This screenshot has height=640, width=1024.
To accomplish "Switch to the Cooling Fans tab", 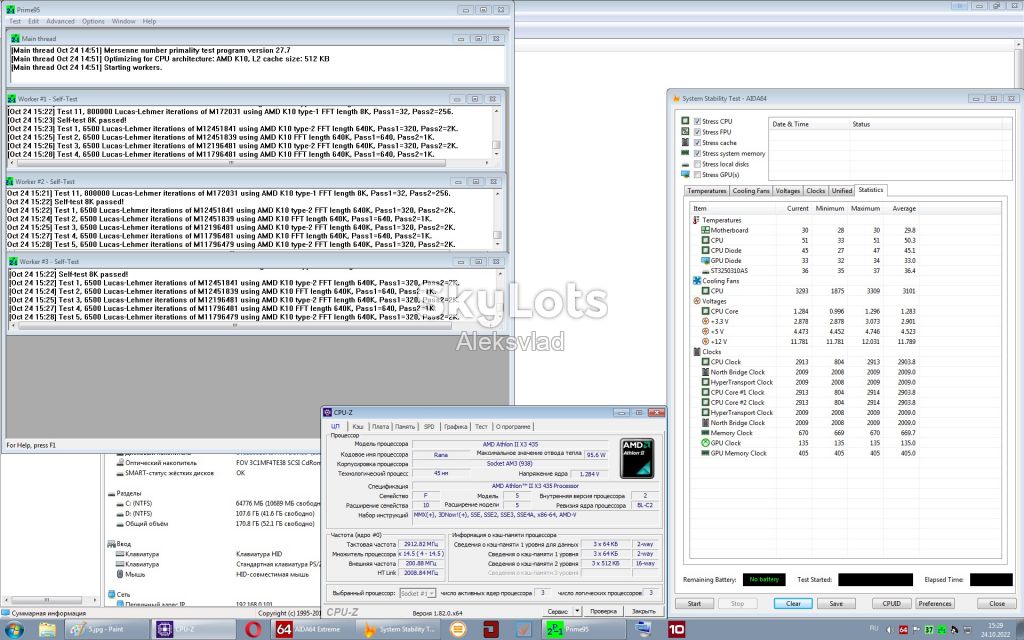I will coord(751,191).
